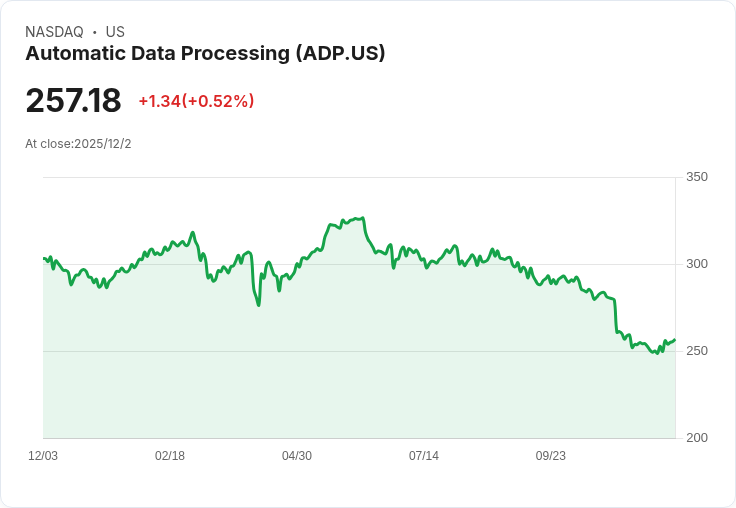This screenshot has width=736, height=508.
Task: Select the 07/14 date on the x-axis
Action: [424, 456]
